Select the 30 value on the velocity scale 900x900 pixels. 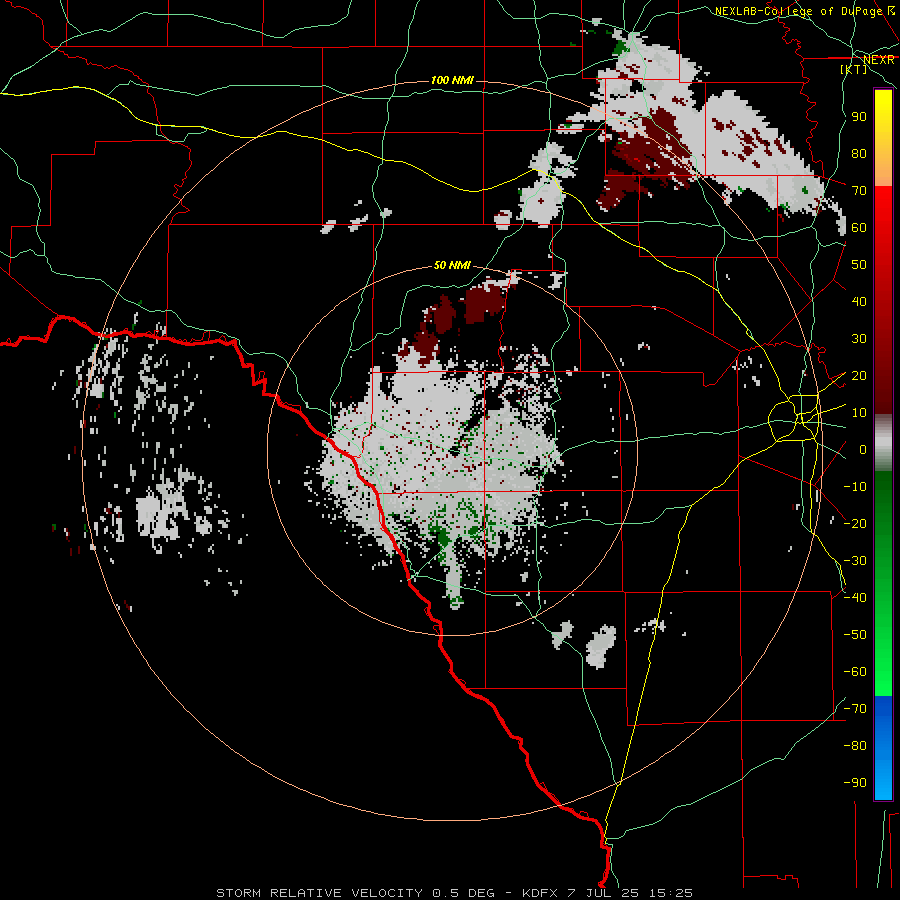(x=859, y=339)
